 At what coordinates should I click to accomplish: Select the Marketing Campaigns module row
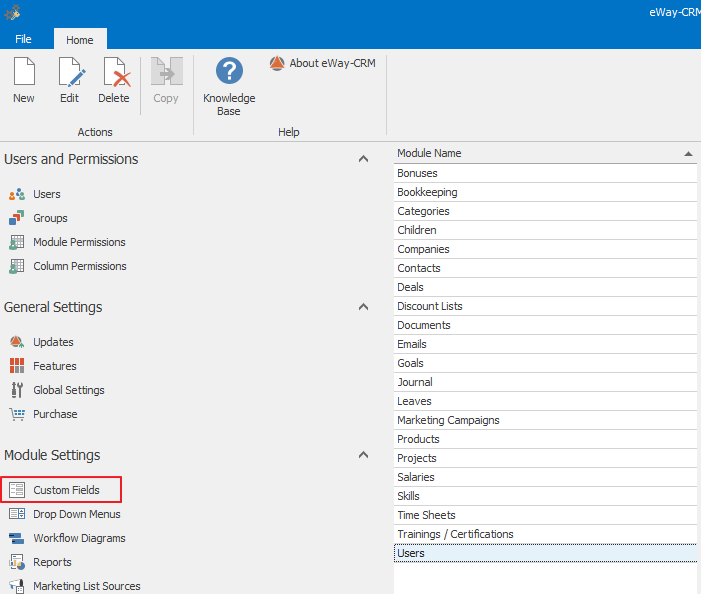[545, 420]
